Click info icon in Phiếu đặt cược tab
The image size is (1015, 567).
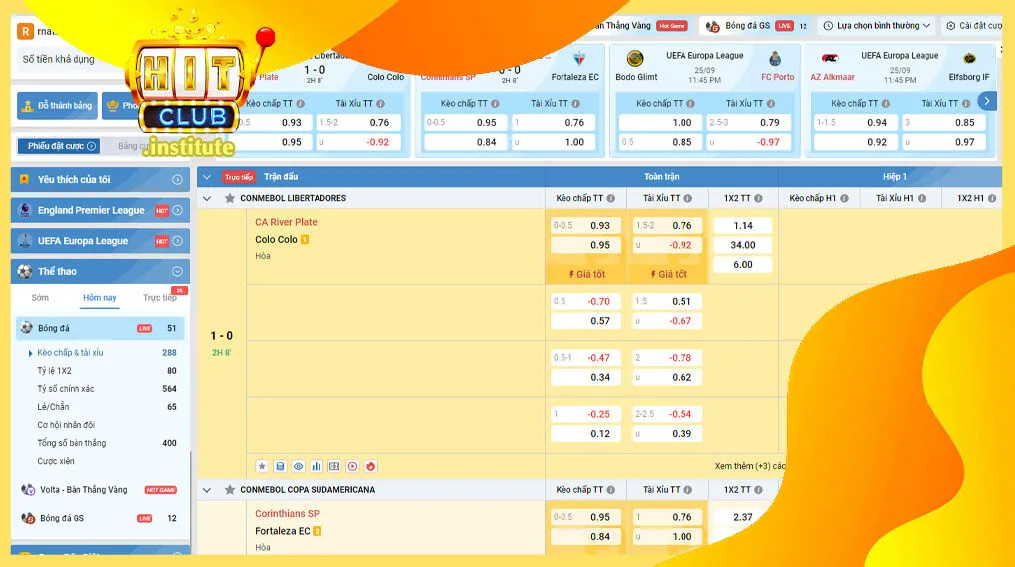click(x=92, y=146)
